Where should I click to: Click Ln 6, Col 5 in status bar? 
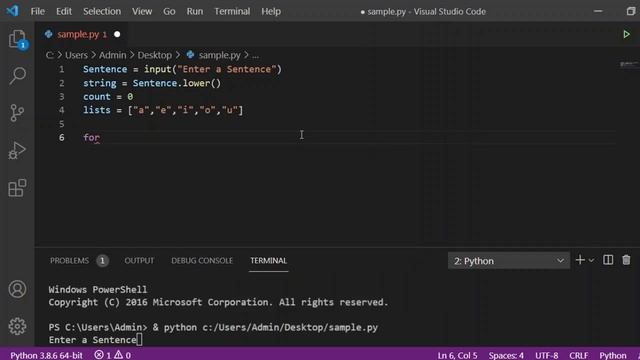(x=457, y=355)
